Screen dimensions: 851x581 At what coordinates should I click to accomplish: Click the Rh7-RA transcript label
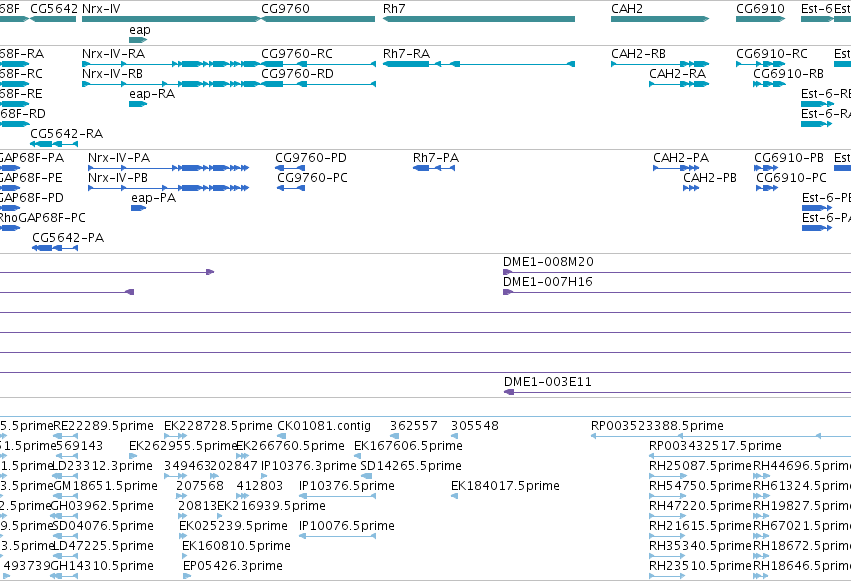pos(407,54)
